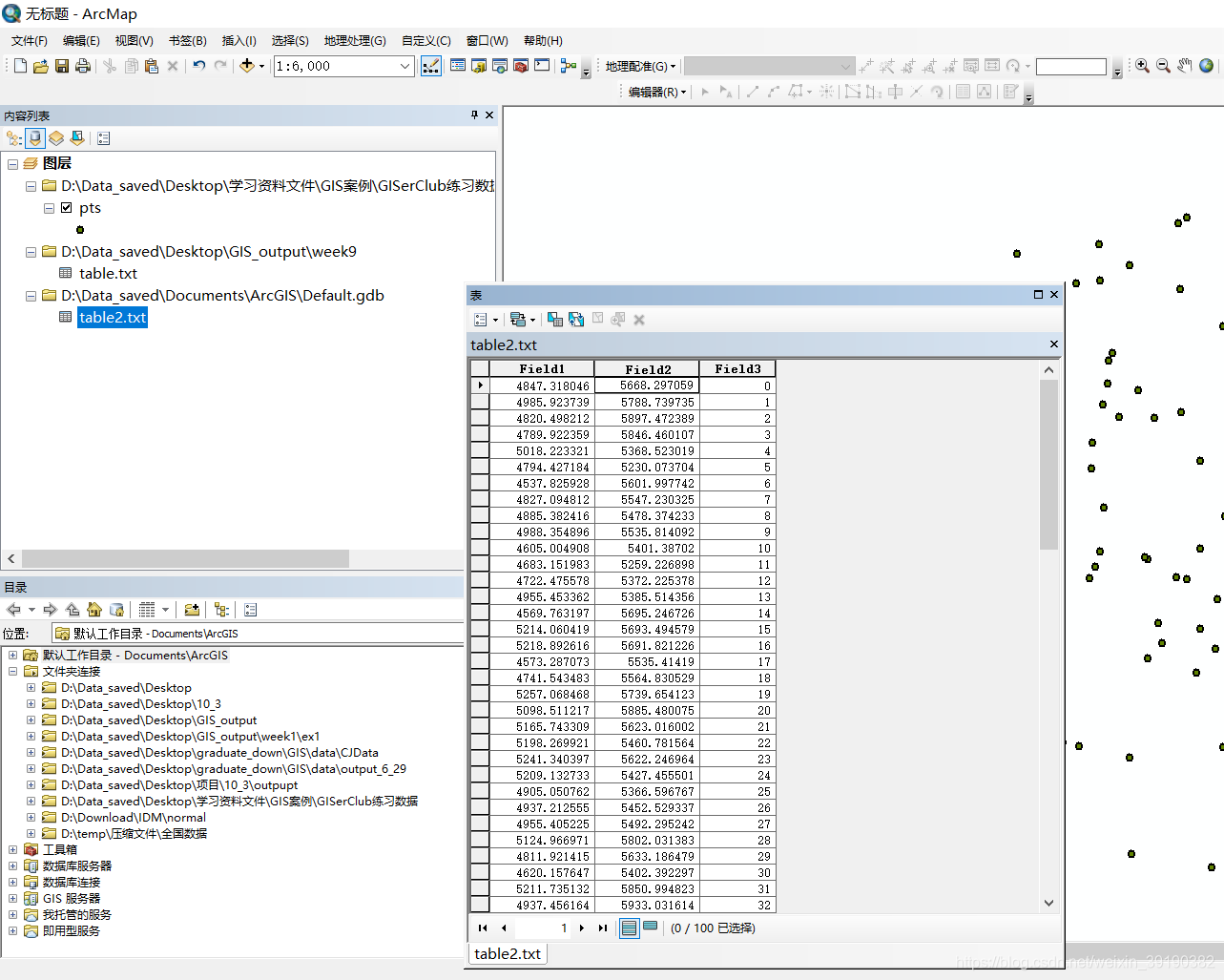The height and width of the screenshot is (980, 1224).
Task: Expand the 工具箱 node in Catalog
Action: tap(12, 849)
